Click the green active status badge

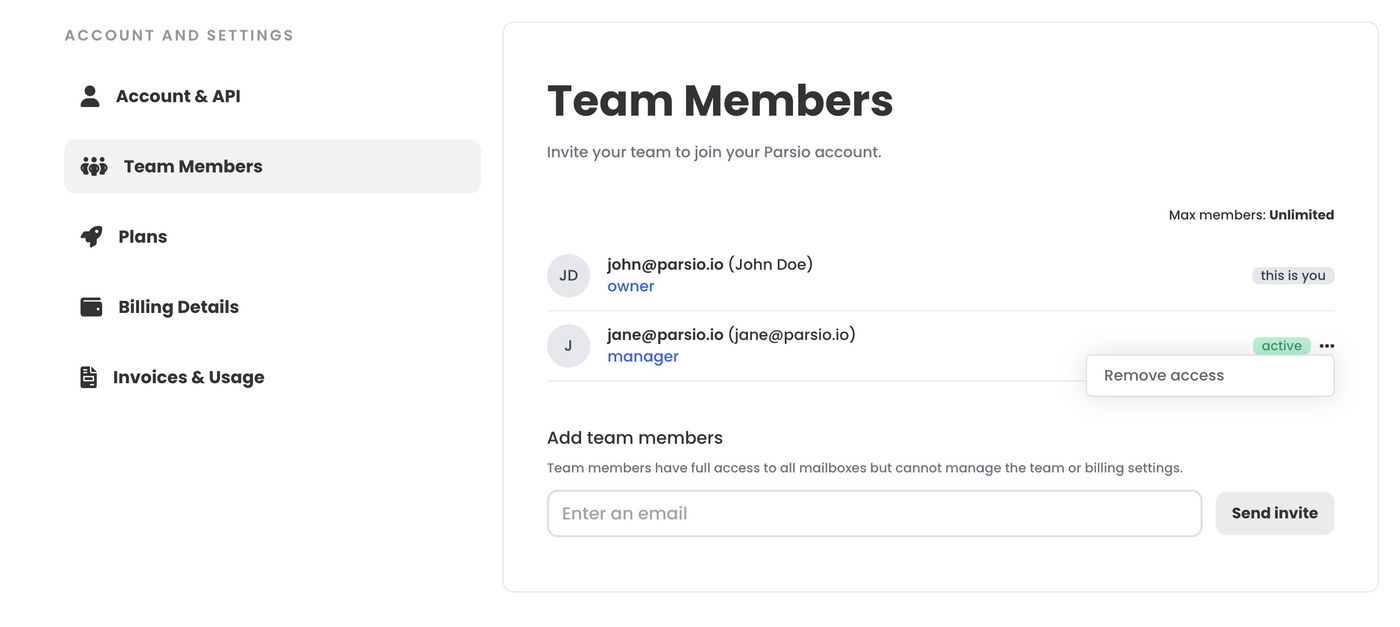tap(1281, 346)
